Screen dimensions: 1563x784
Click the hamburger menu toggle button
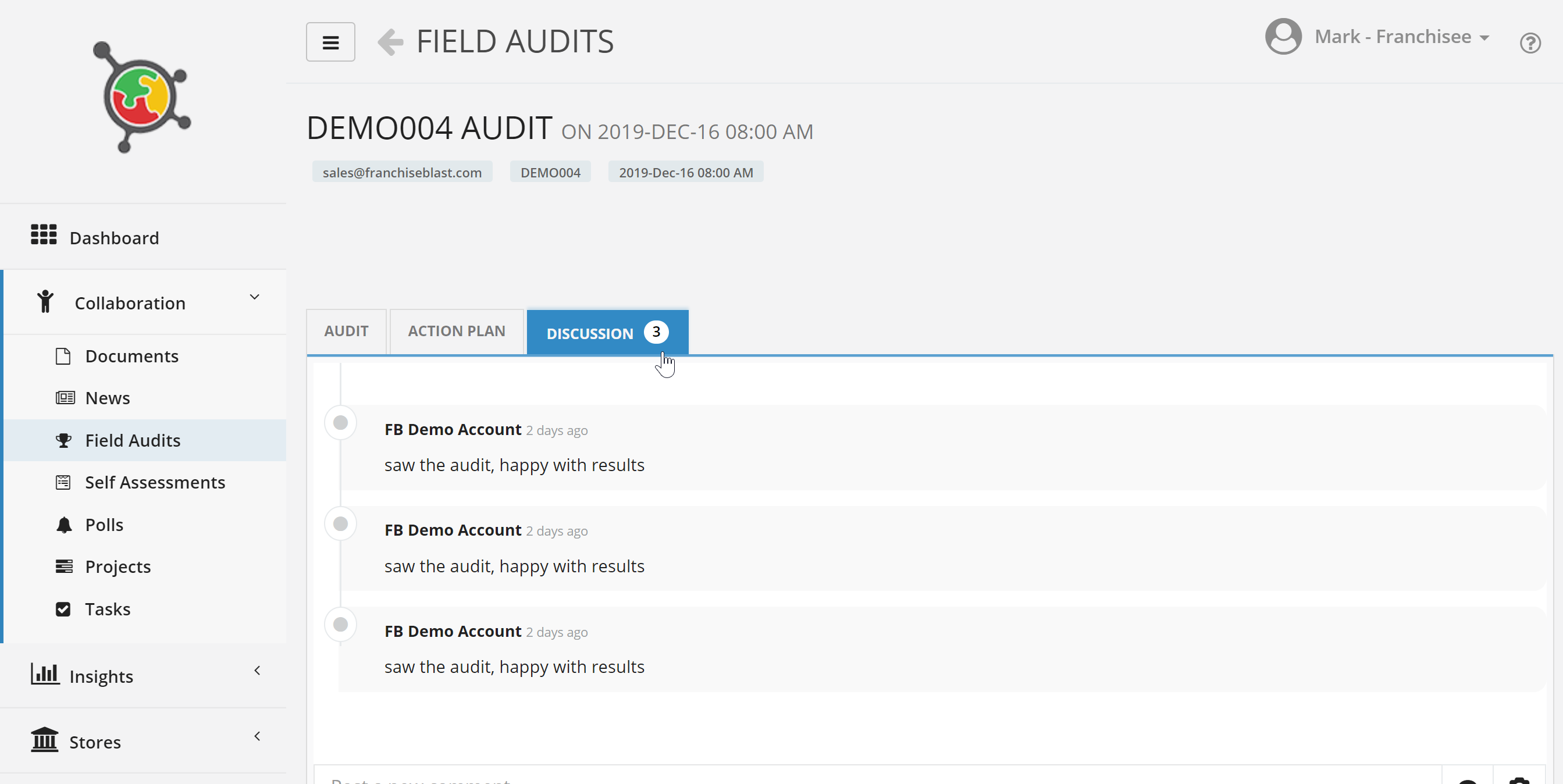pos(330,42)
